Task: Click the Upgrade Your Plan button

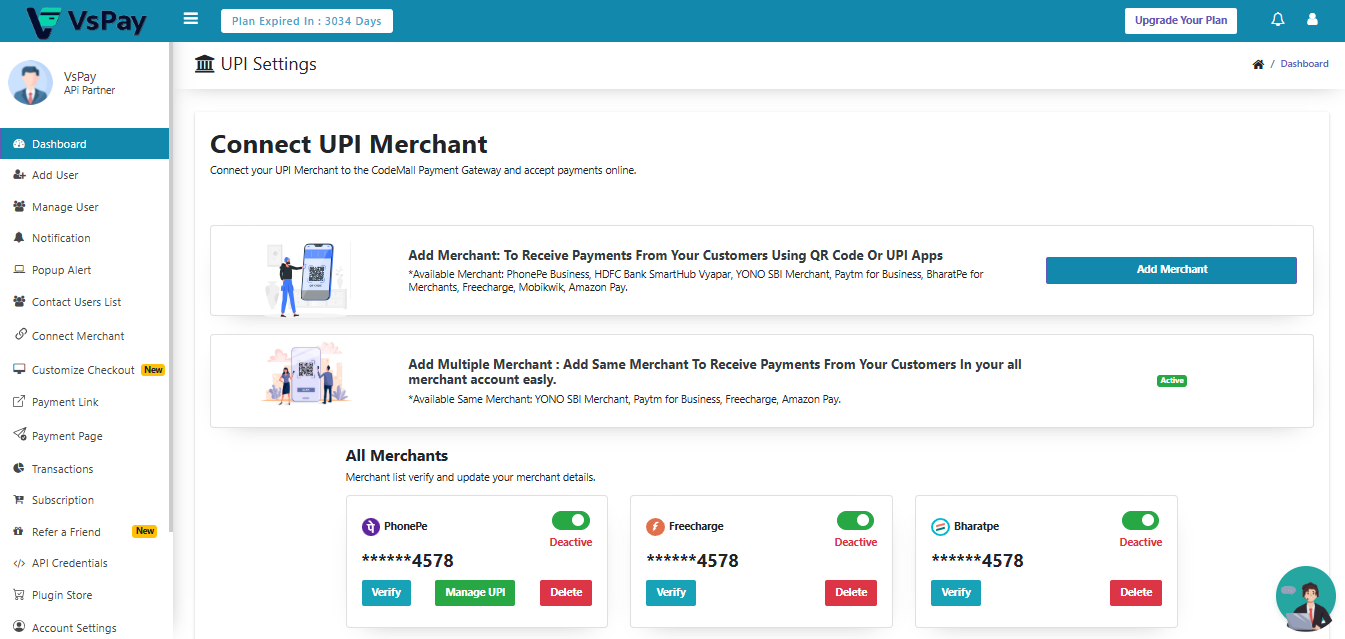Action: (1180, 21)
